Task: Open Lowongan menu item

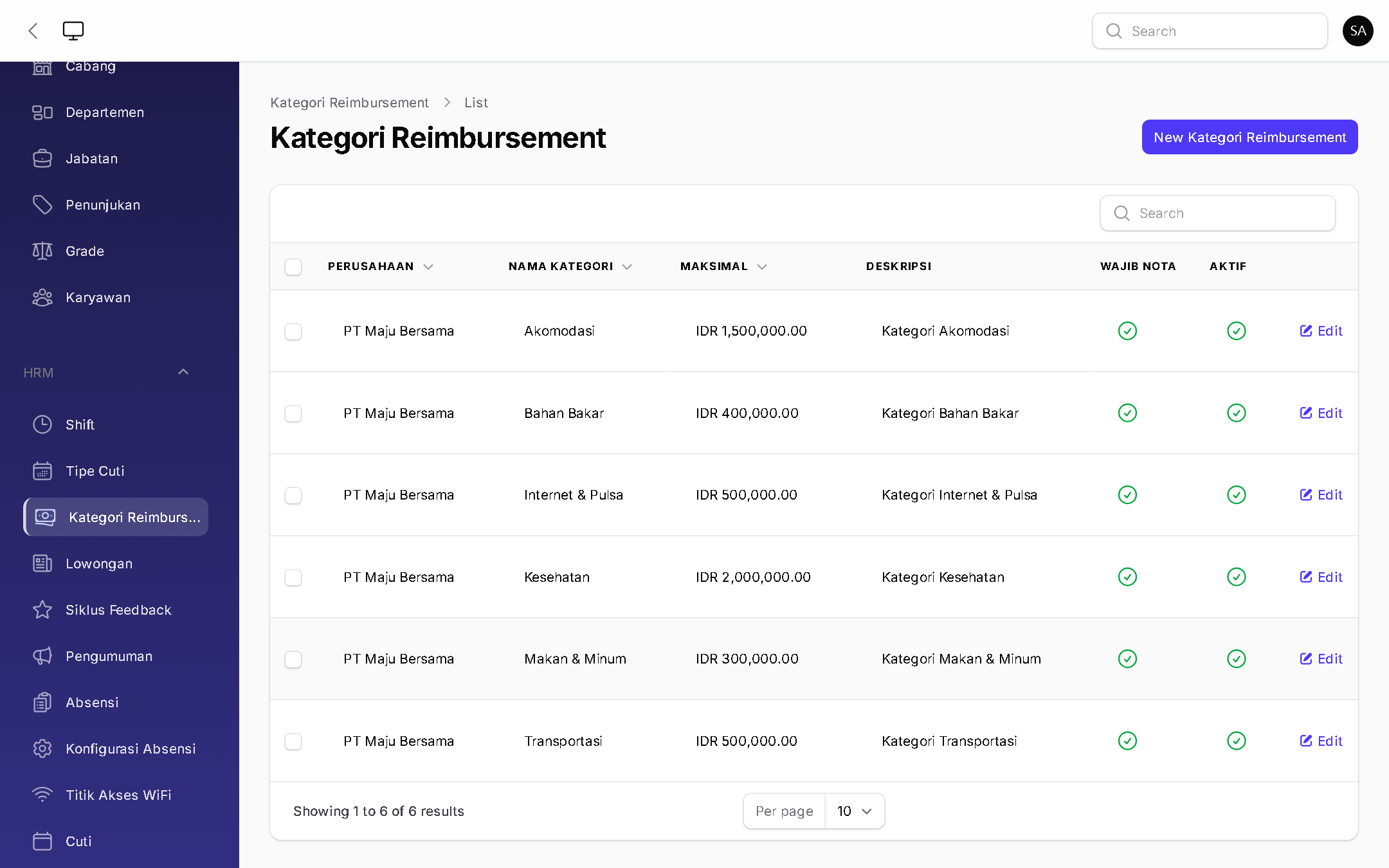Action: click(x=116, y=564)
